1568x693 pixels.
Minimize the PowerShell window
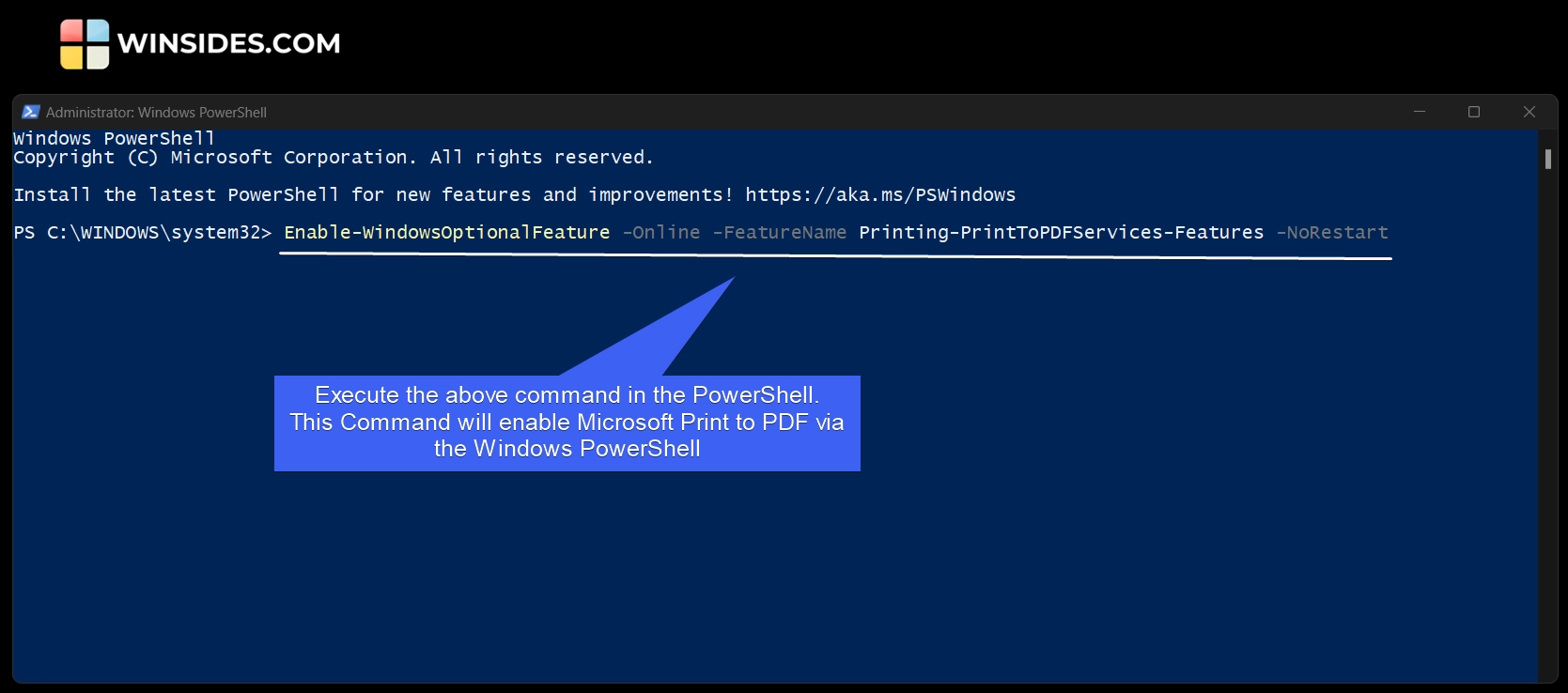(1420, 112)
